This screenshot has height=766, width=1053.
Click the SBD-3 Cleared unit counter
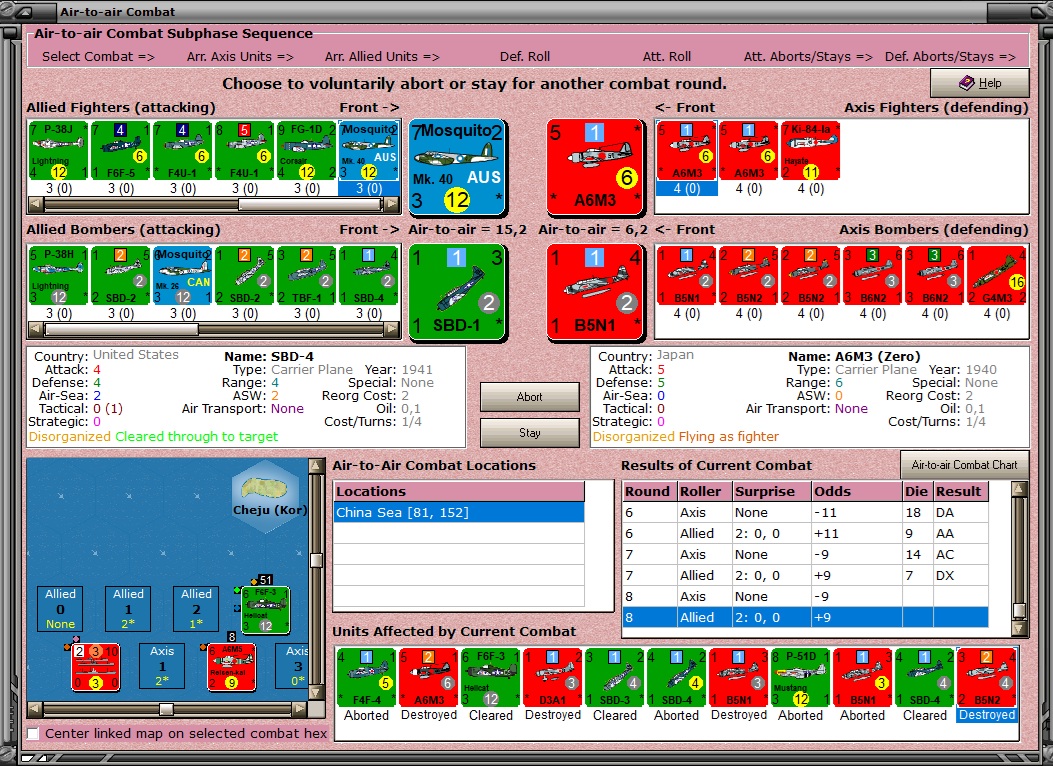[x=614, y=677]
